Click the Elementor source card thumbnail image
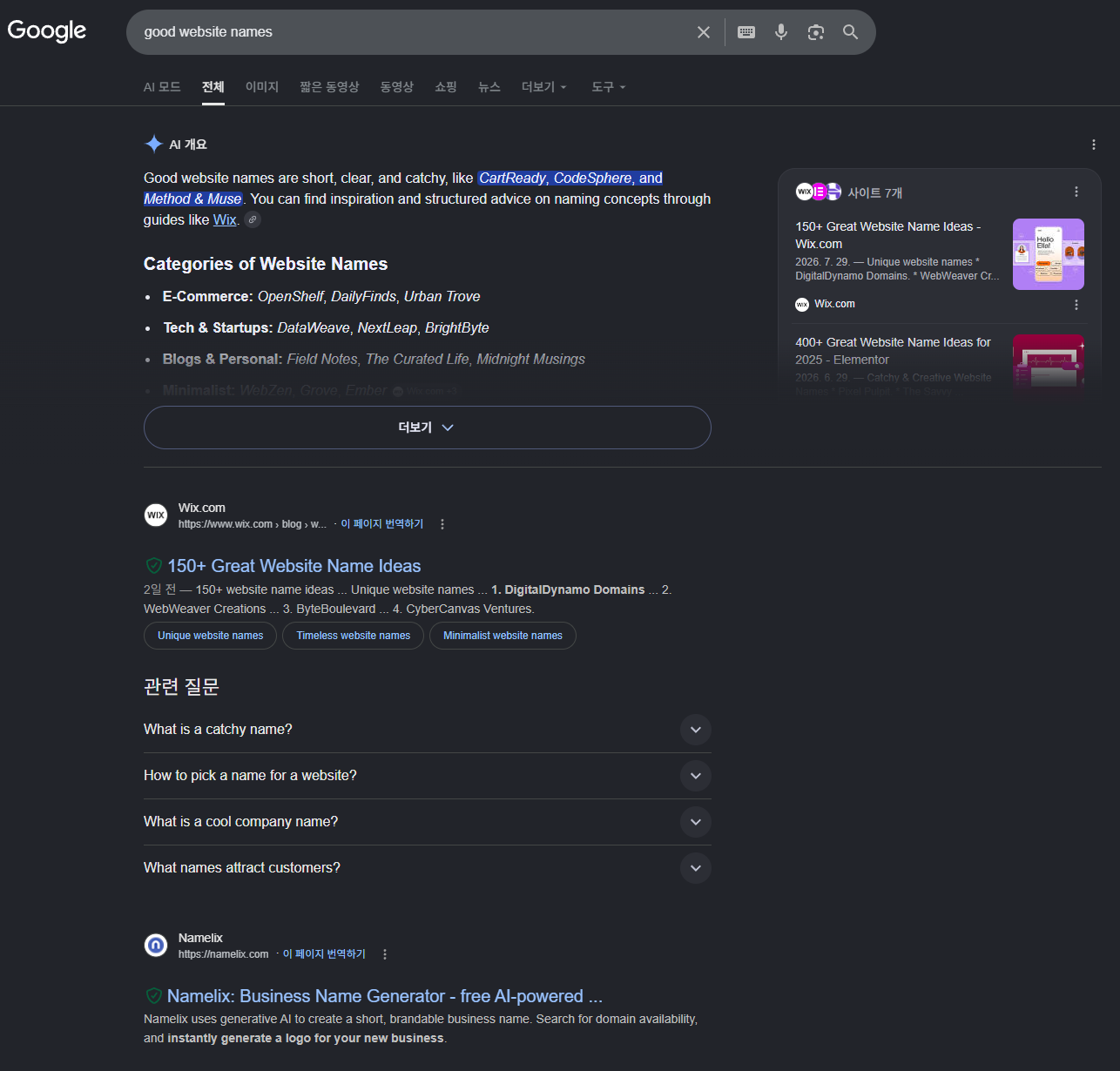Screen dimensions: 1120x1071 coord(1049,363)
